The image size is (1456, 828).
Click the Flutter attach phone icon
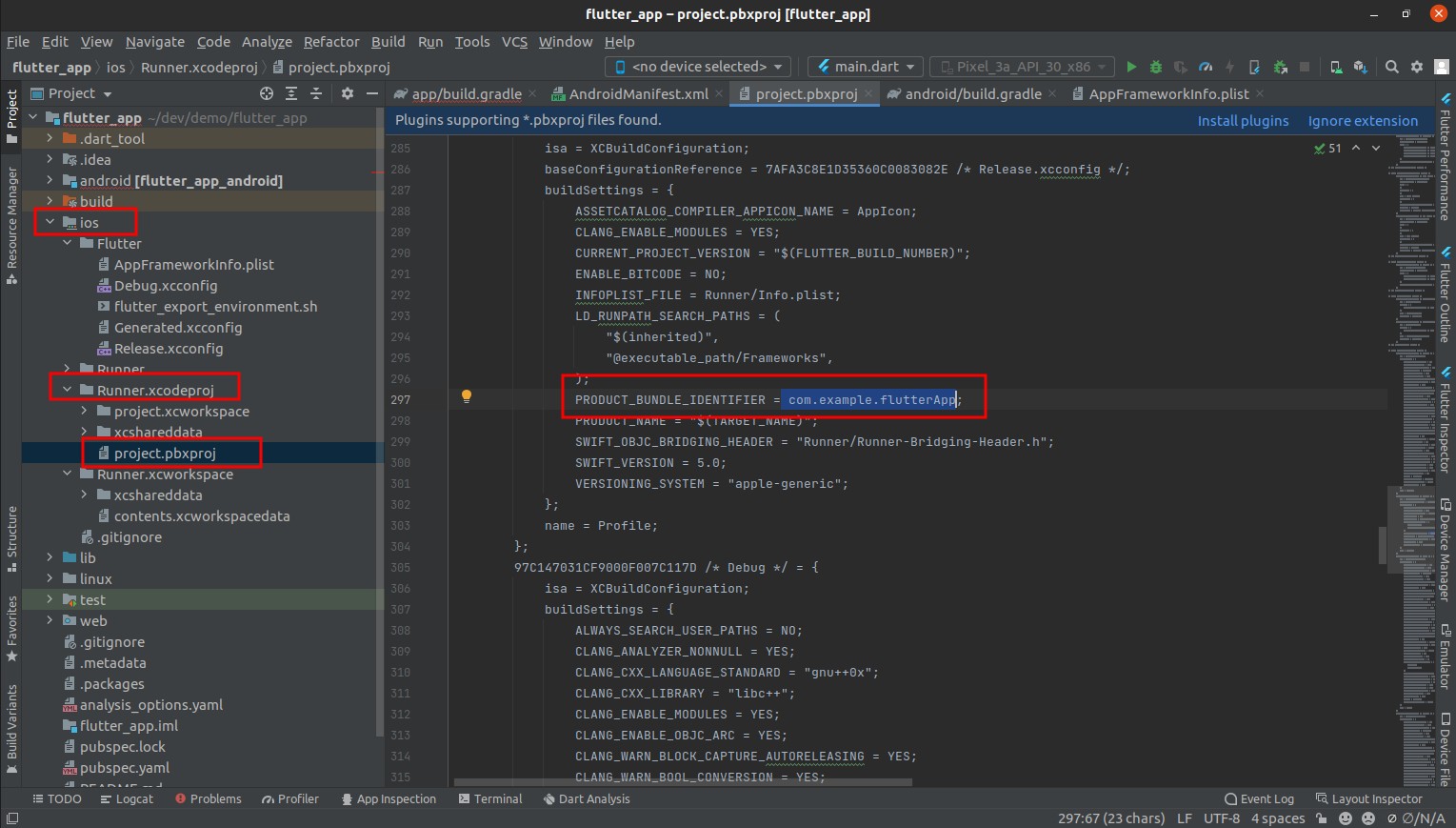(x=1254, y=67)
